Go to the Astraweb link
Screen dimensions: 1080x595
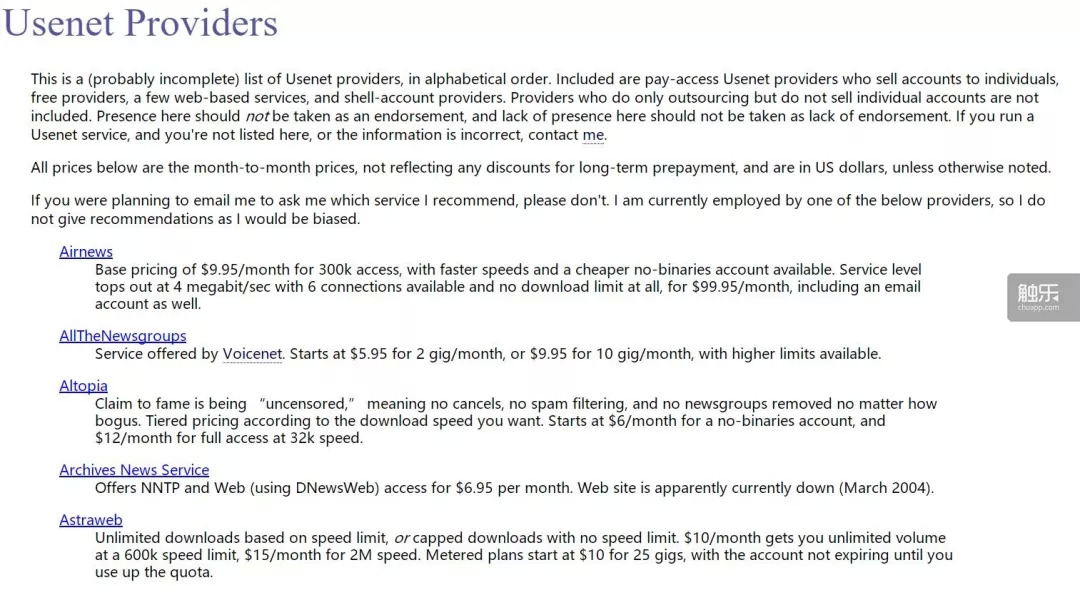(x=91, y=520)
